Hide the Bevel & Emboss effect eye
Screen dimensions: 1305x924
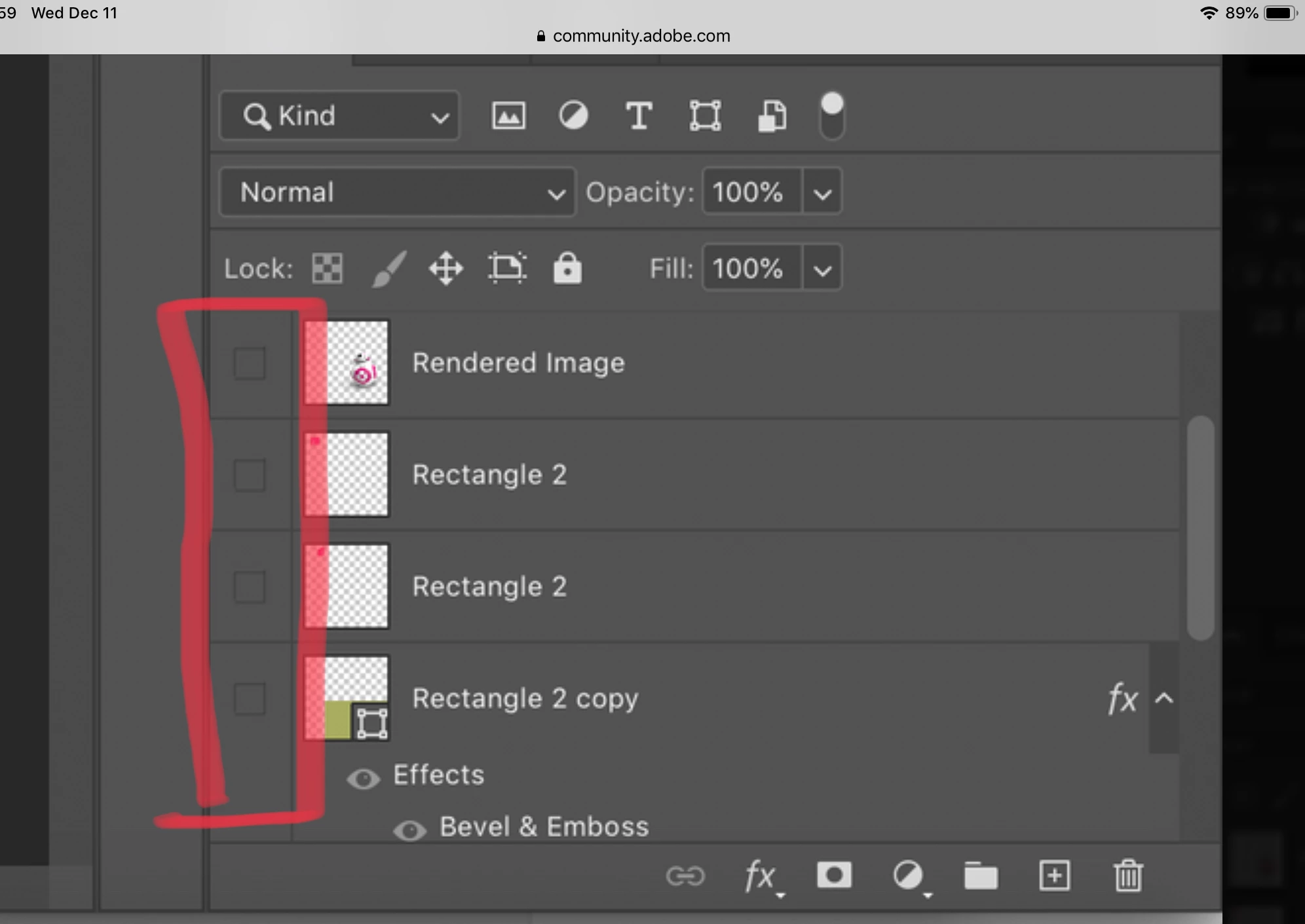coord(410,830)
